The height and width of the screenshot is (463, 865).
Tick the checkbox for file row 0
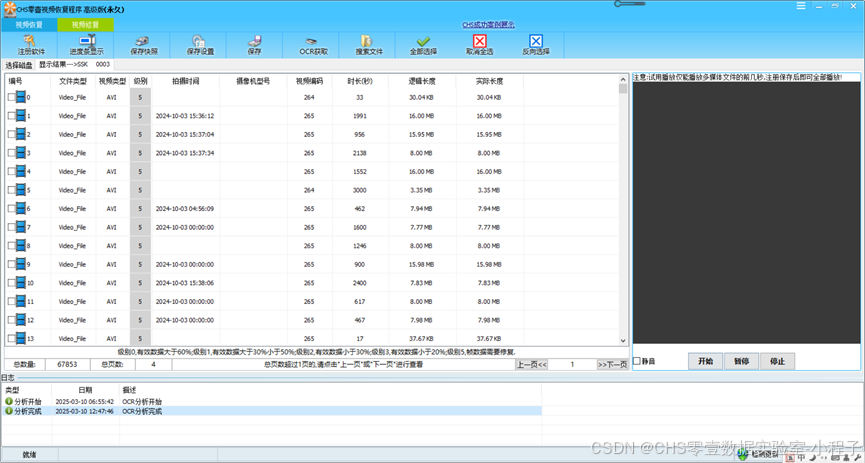(x=12, y=97)
